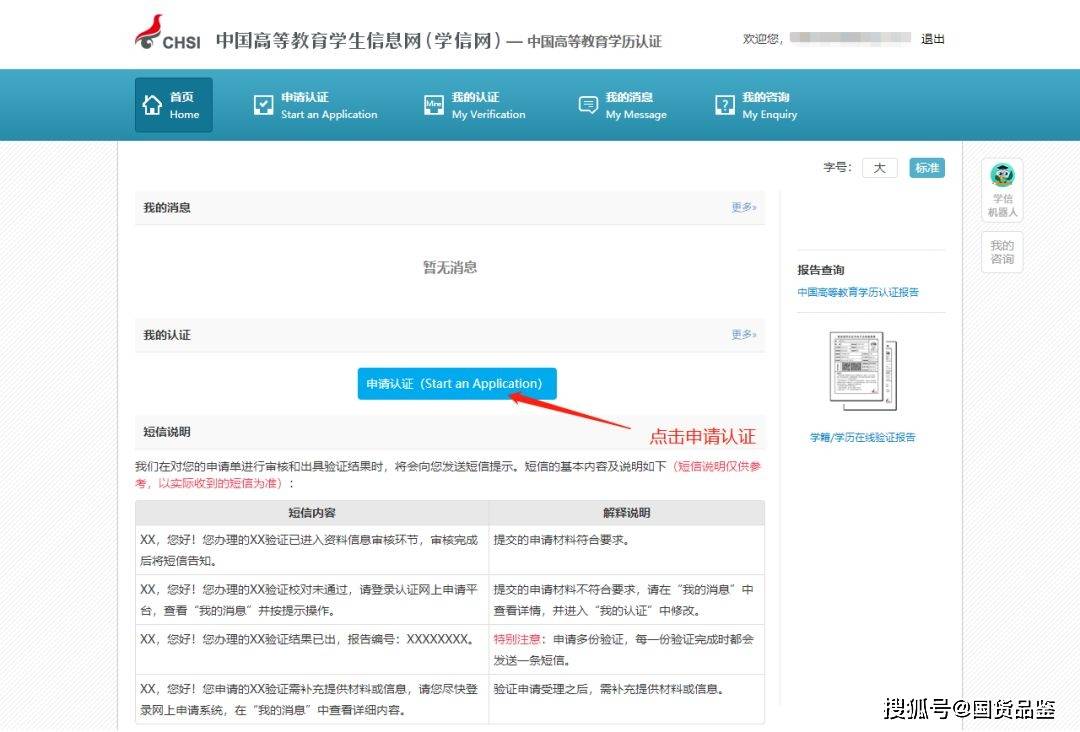Click the Home house icon
The height and width of the screenshot is (732, 1080).
pyautogui.click(x=152, y=105)
